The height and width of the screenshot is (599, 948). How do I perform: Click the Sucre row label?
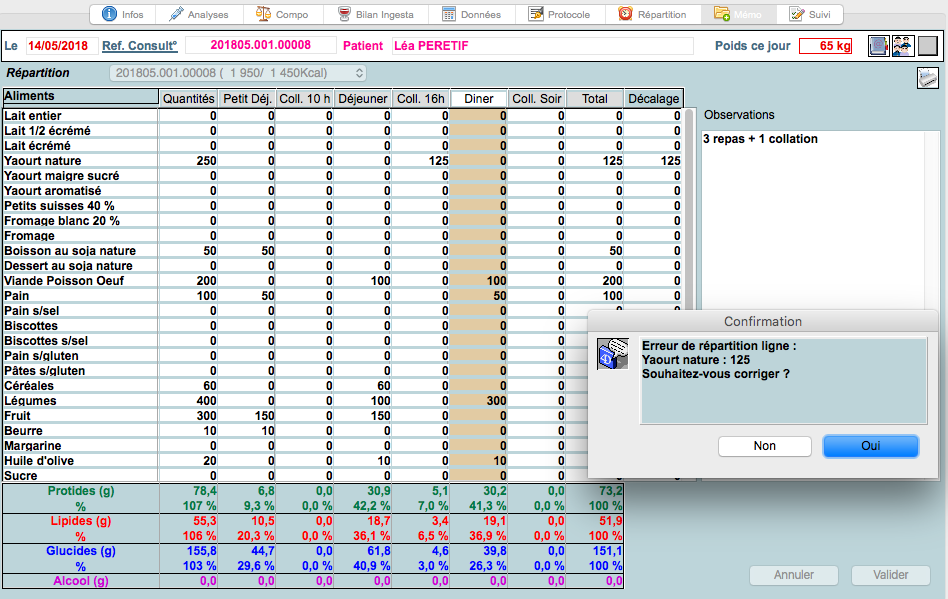coord(21,476)
